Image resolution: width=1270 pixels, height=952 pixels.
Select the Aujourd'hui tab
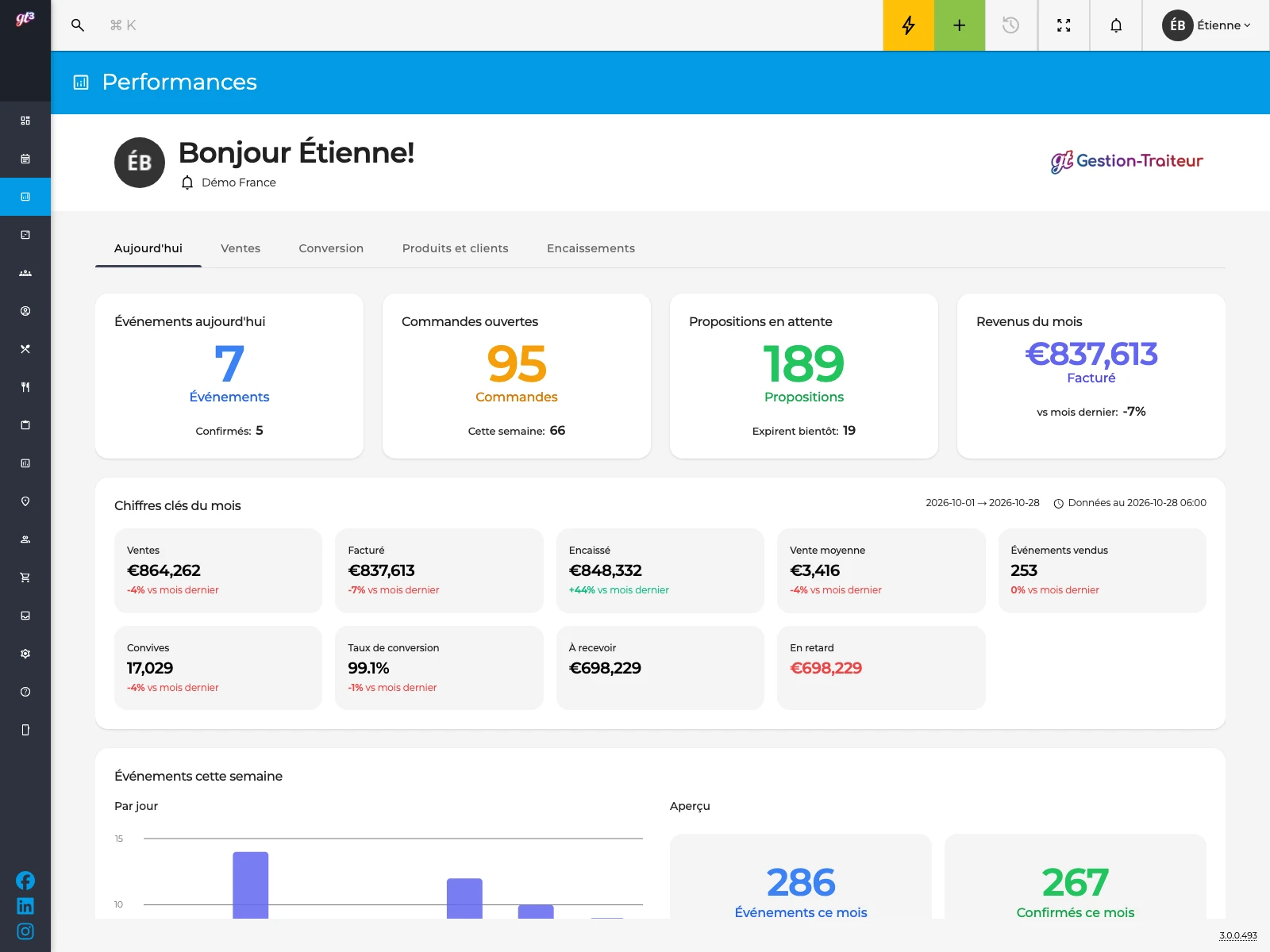(148, 248)
